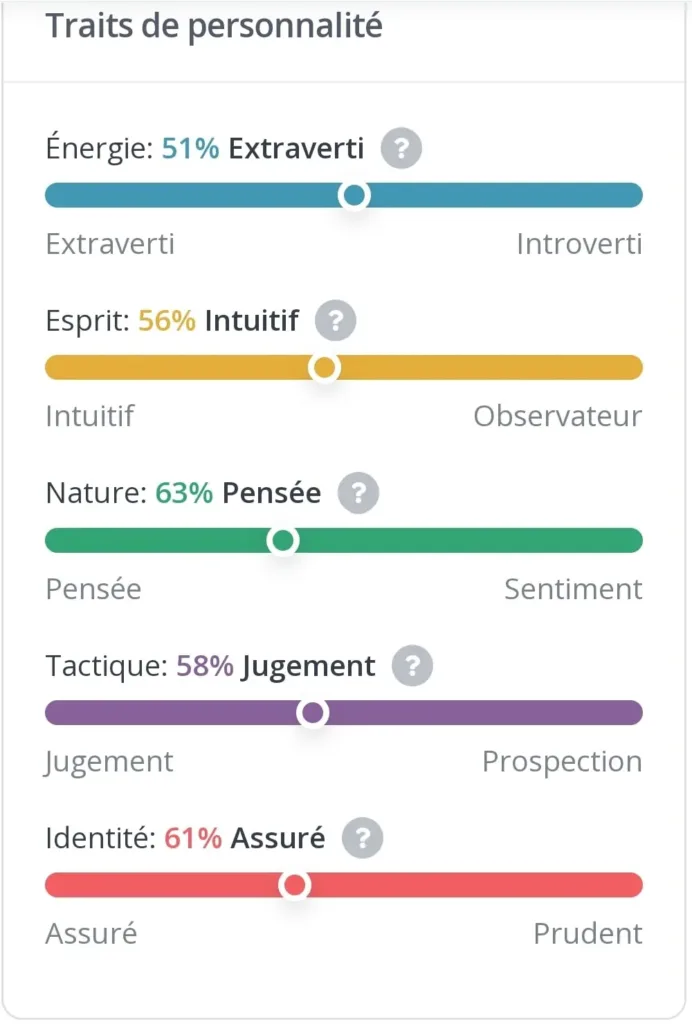Click the yellow Esprit slider handle
692x1024 pixels.
coord(324,368)
